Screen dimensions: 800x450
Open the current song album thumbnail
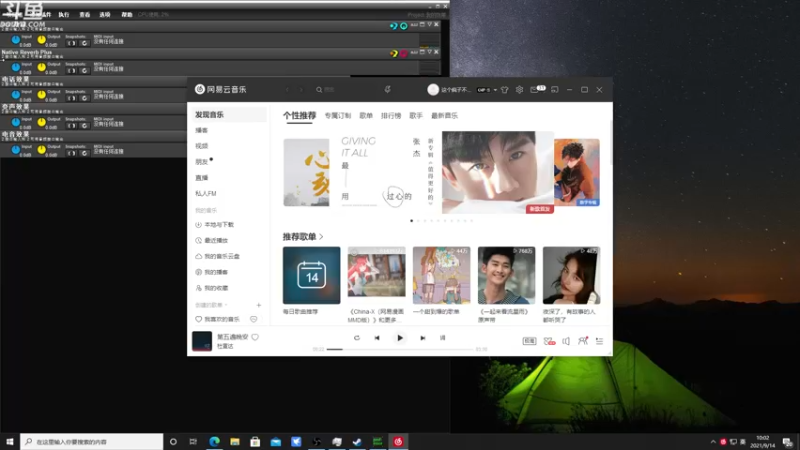(202, 341)
